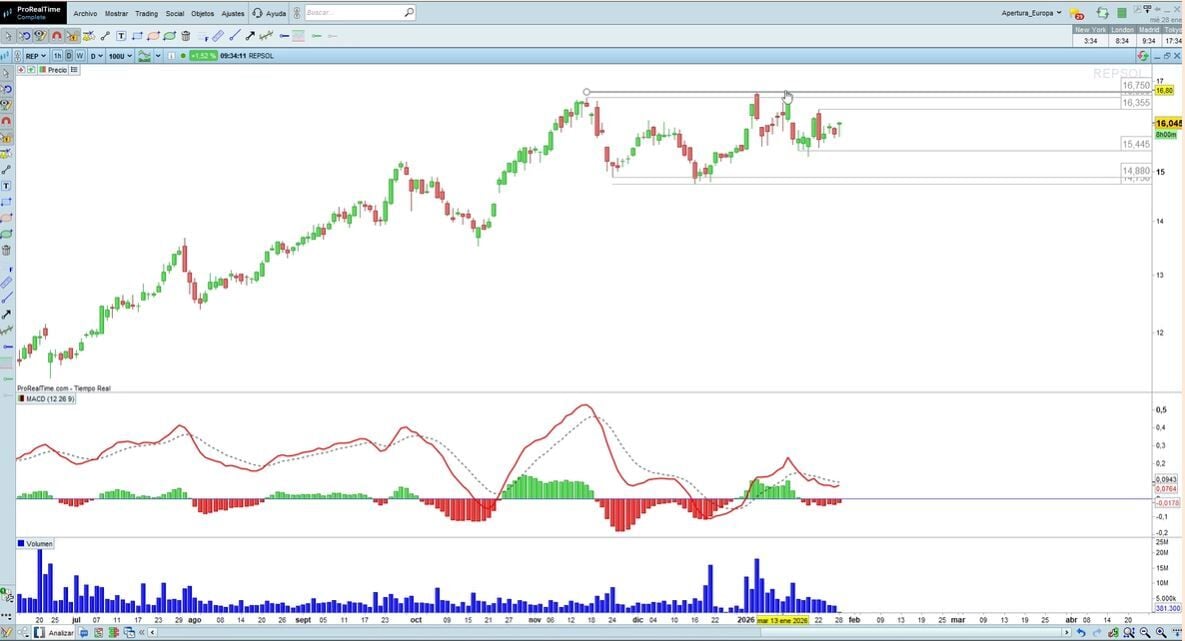Select the black arrow drawing tool
Image resolution: width=1185 pixels, height=641 pixels.
[250, 36]
